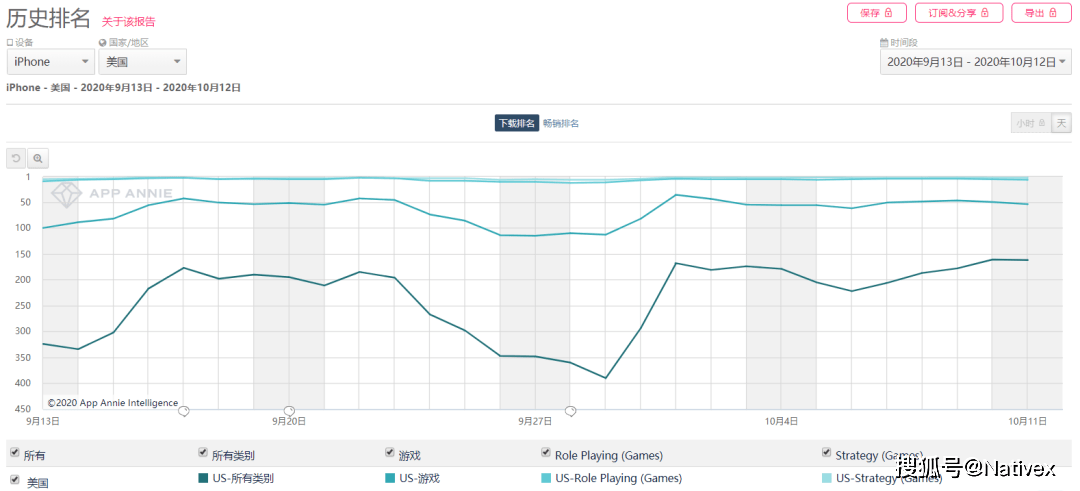The width and height of the screenshot is (1080, 491).
Task: Uncheck the Role Playing (Games) checkbox
Action: (x=546, y=453)
